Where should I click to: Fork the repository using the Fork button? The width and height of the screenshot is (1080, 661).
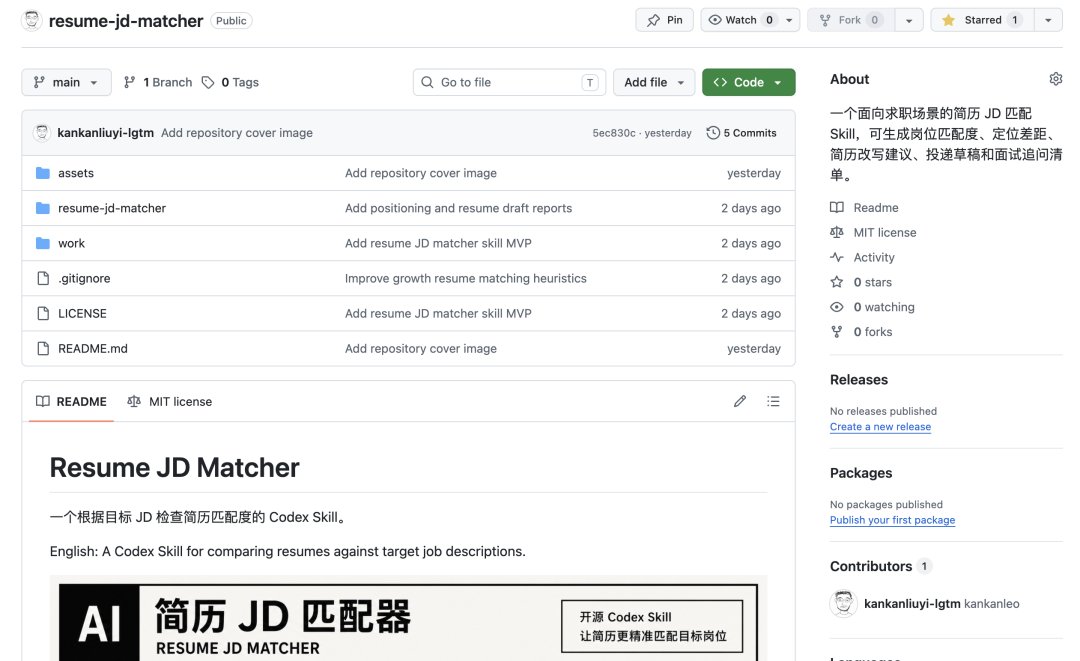(851, 20)
